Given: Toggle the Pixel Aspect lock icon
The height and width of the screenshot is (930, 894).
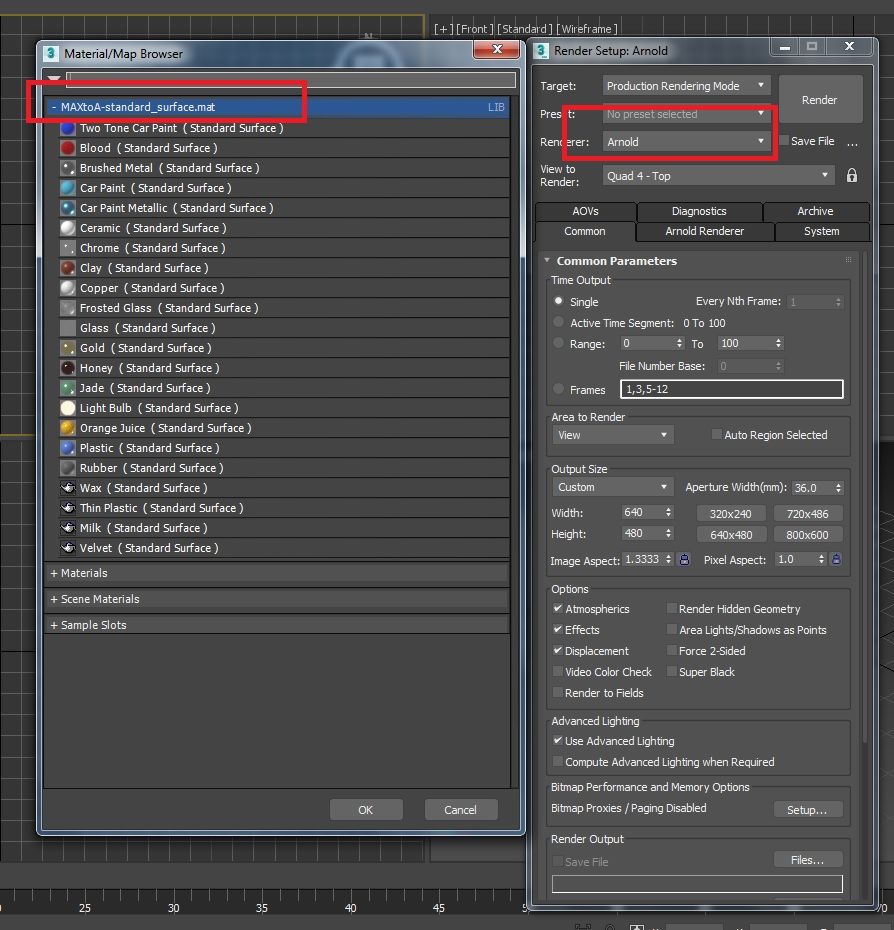Looking at the screenshot, I should point(836,560).
